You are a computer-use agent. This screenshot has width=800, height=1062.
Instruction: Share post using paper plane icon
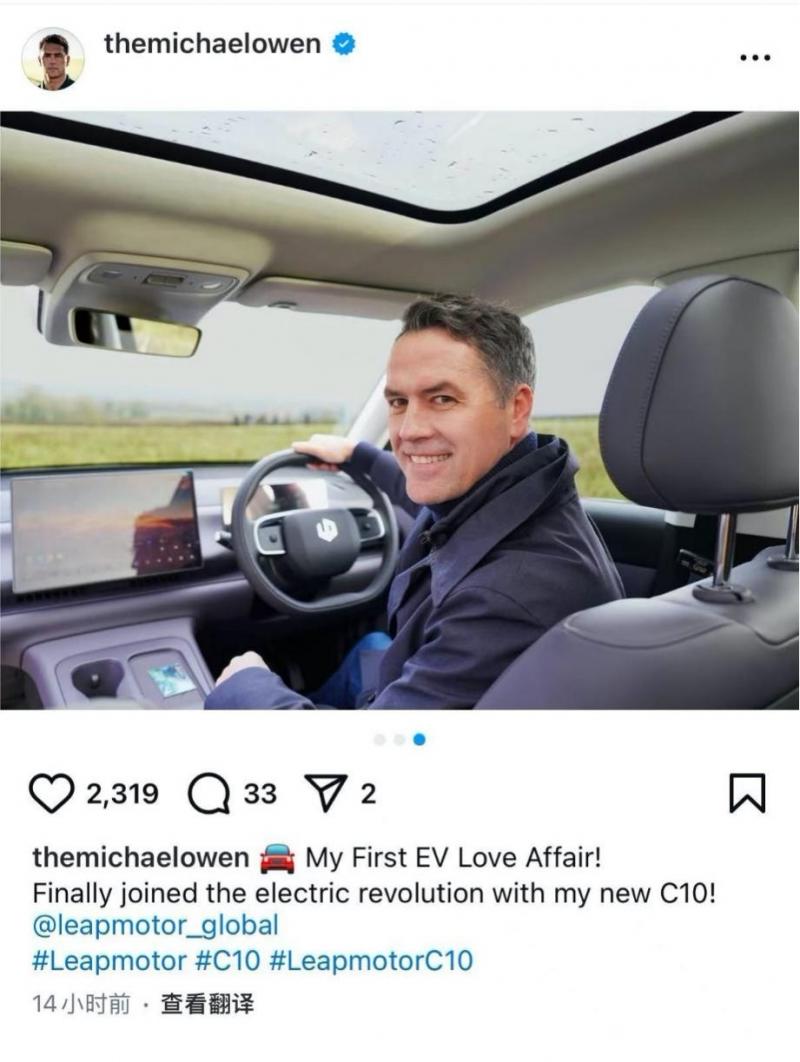click(327, 792)
